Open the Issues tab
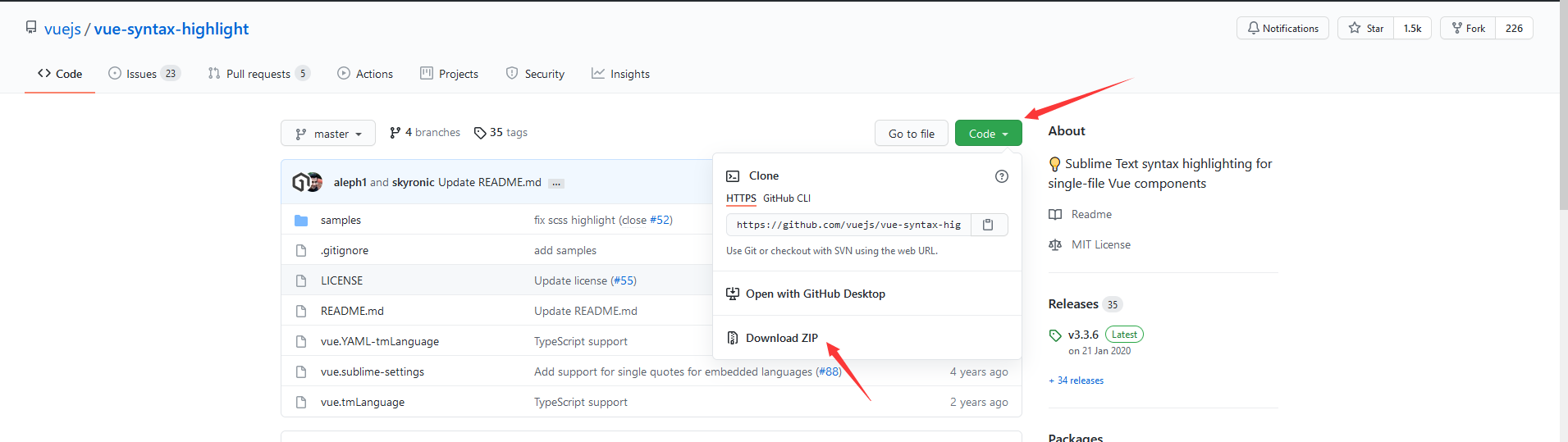 [x=144, y=74]
